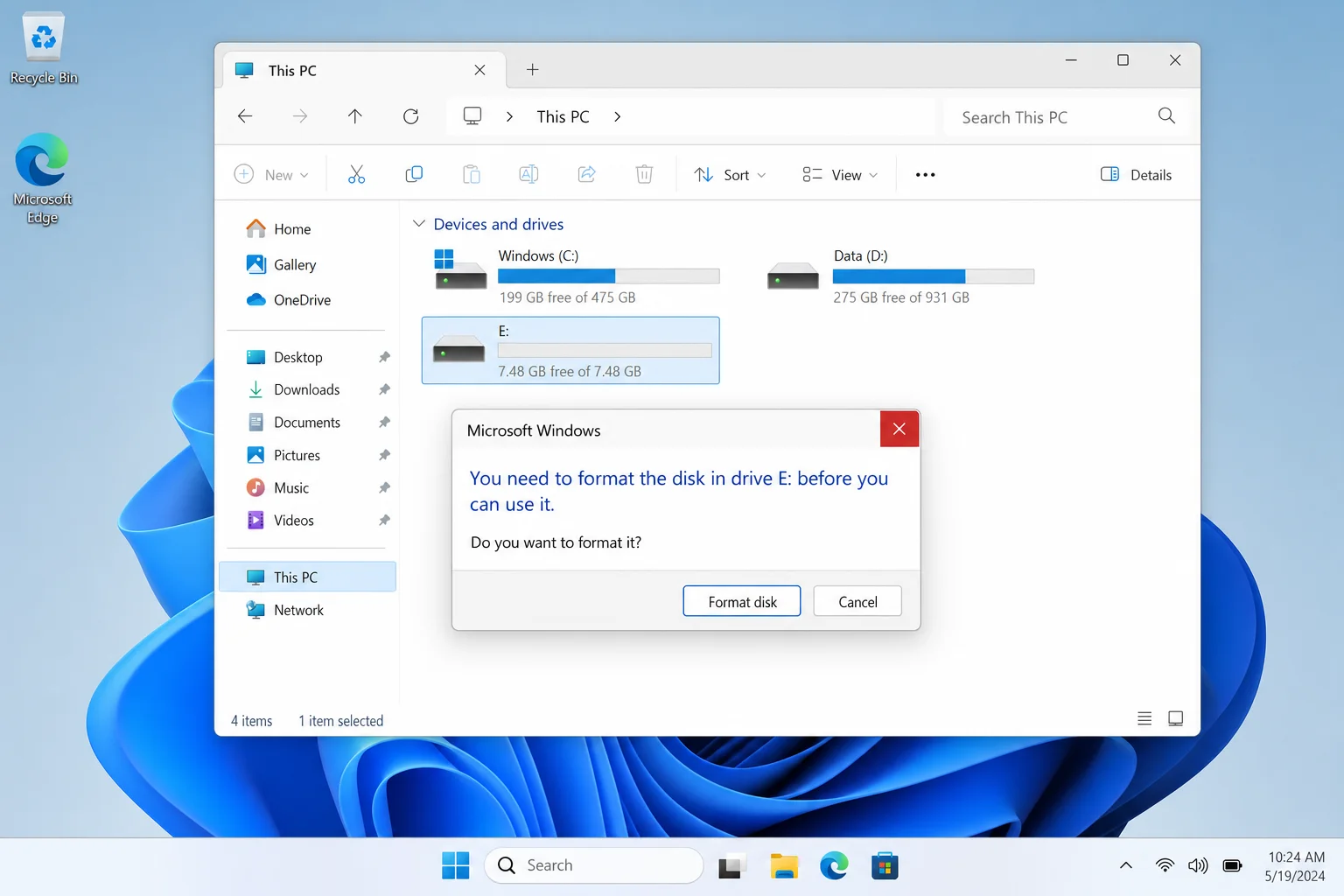Open the See more ellipsis menu

click(925, 175)
